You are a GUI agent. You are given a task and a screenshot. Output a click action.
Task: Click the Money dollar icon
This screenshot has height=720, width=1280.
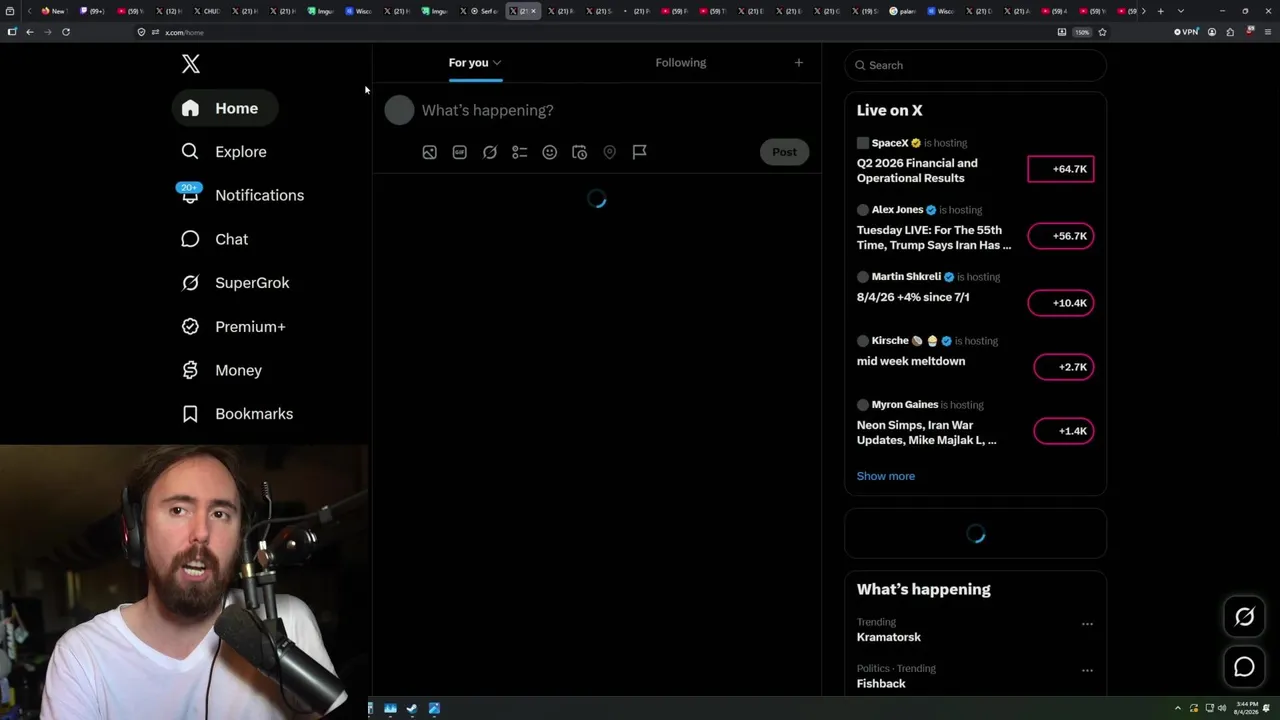click(x=190, y=370)
